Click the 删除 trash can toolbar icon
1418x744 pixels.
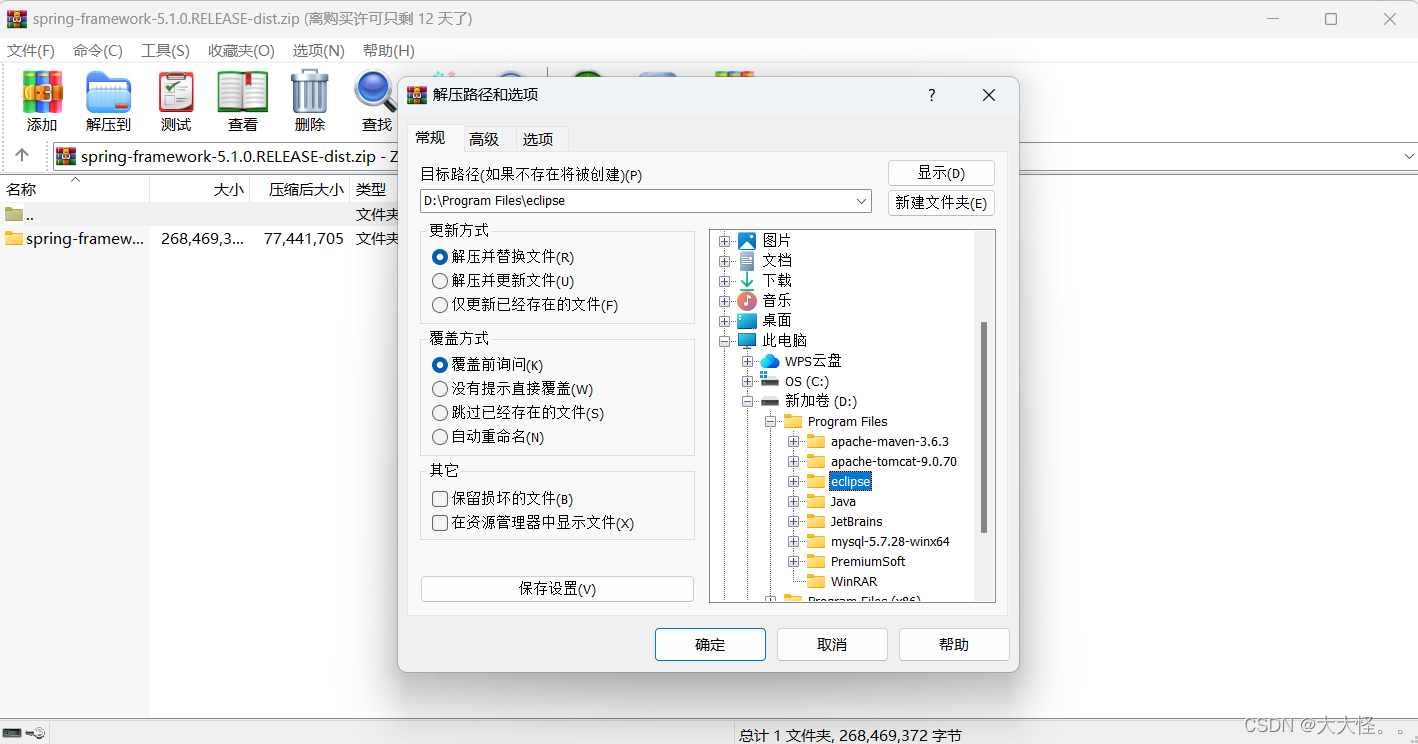tap(310, 92)
